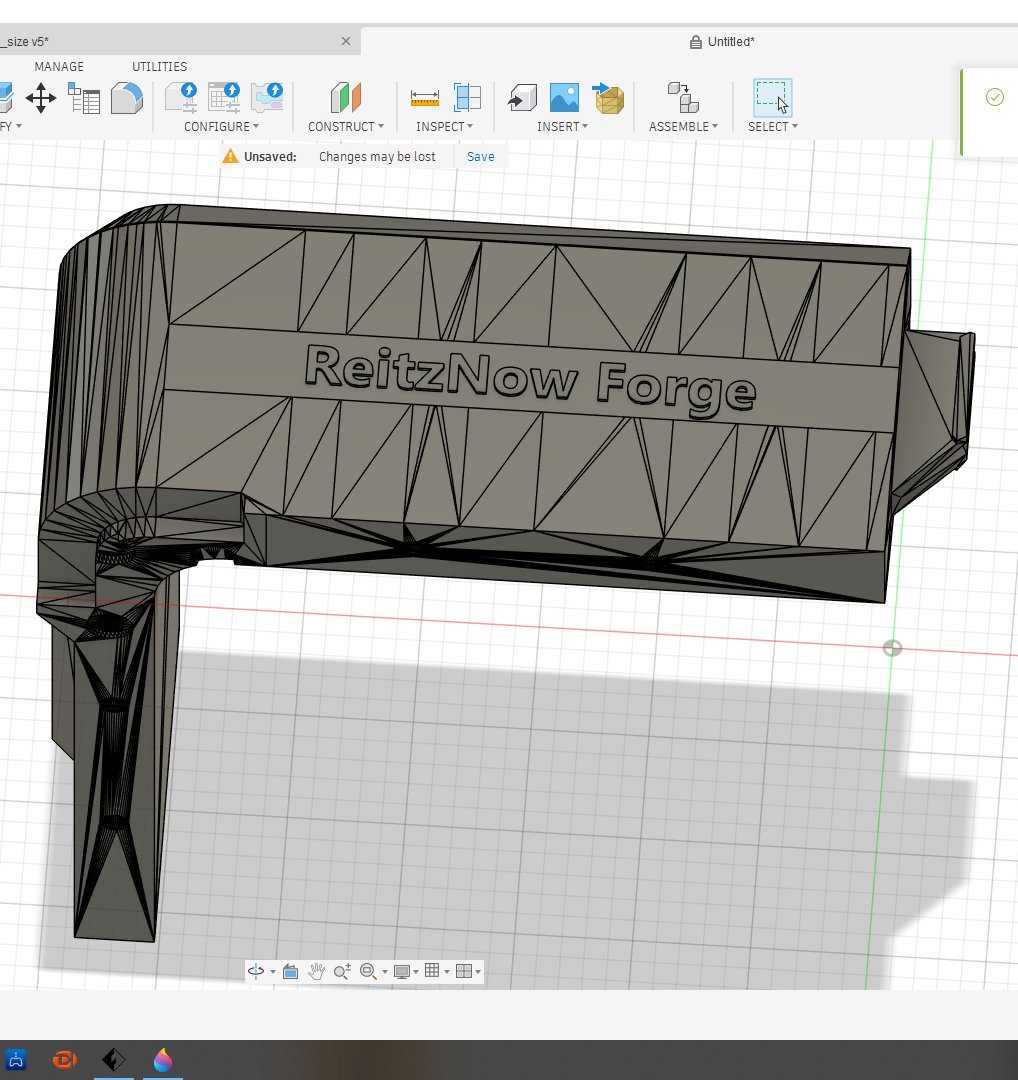Open the orange circular taskbar app
Viewport: 1018px width, 1080px height.
pyautogui.click(x=65, y=1059)
